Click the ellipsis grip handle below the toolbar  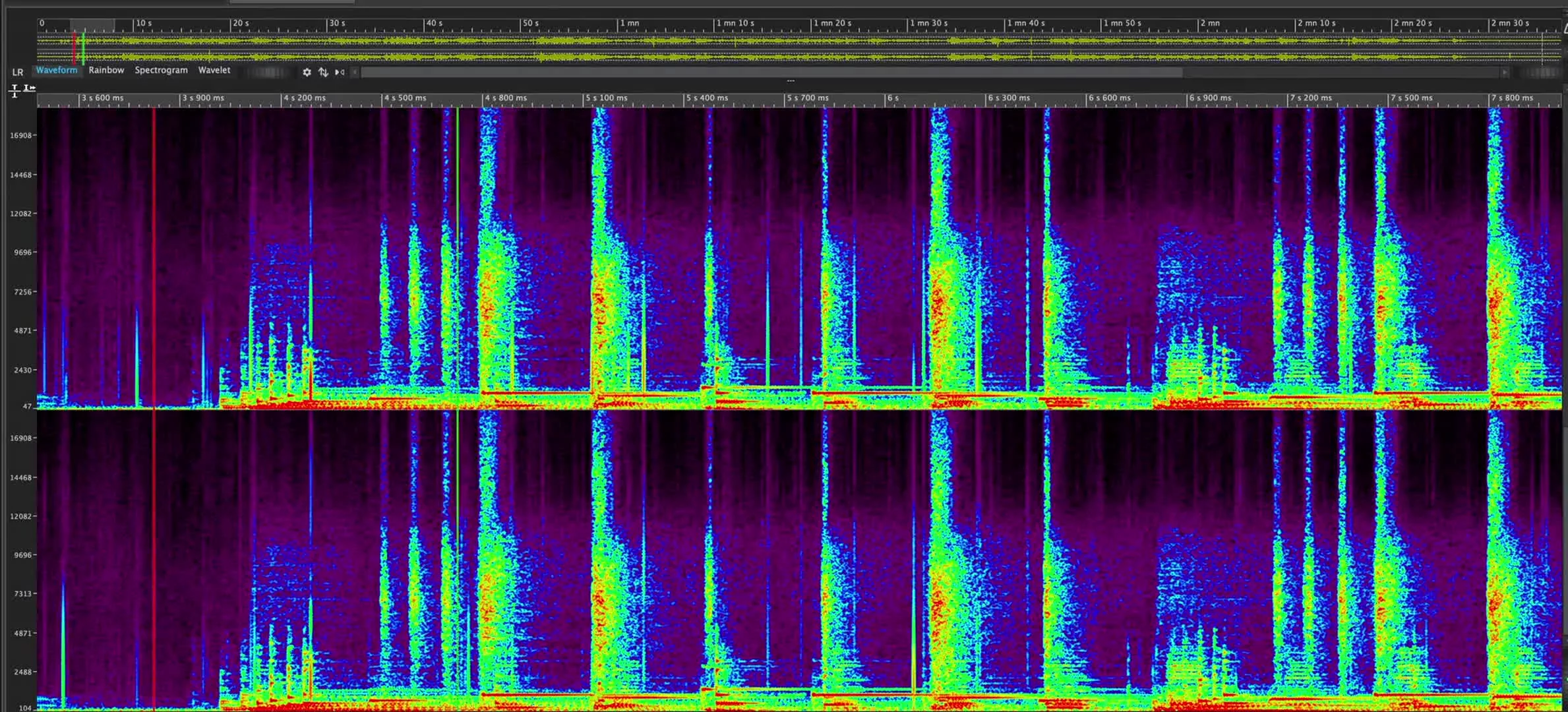click(x=790, y=80)
